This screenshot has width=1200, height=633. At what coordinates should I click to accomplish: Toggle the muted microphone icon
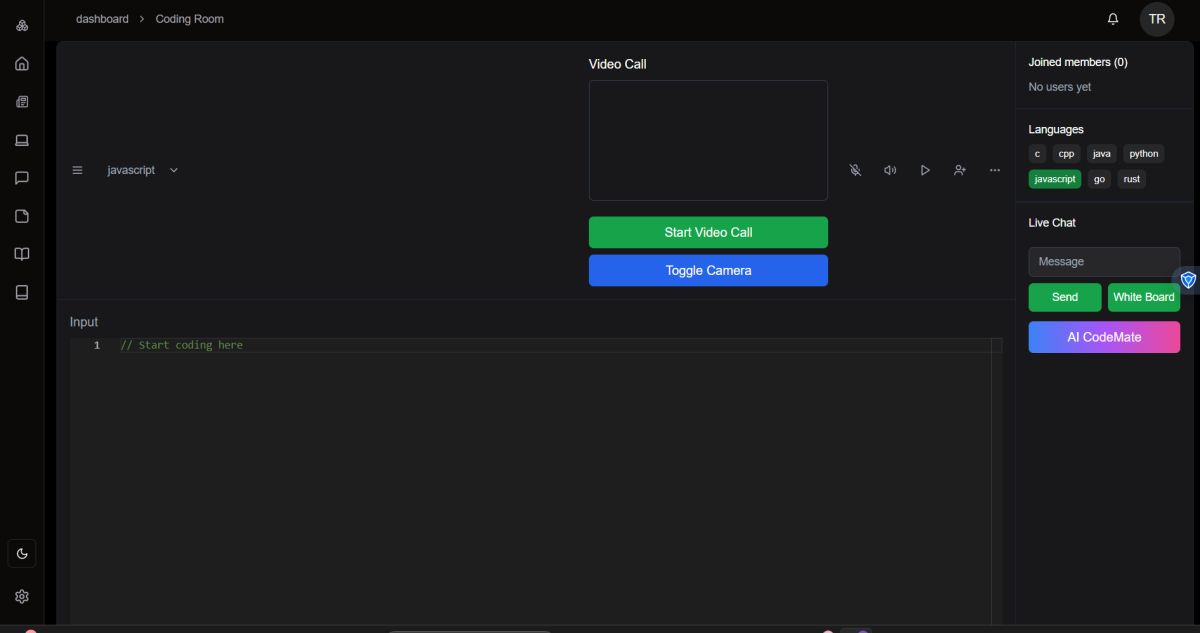pyautogui.click(x=855, y=170)
